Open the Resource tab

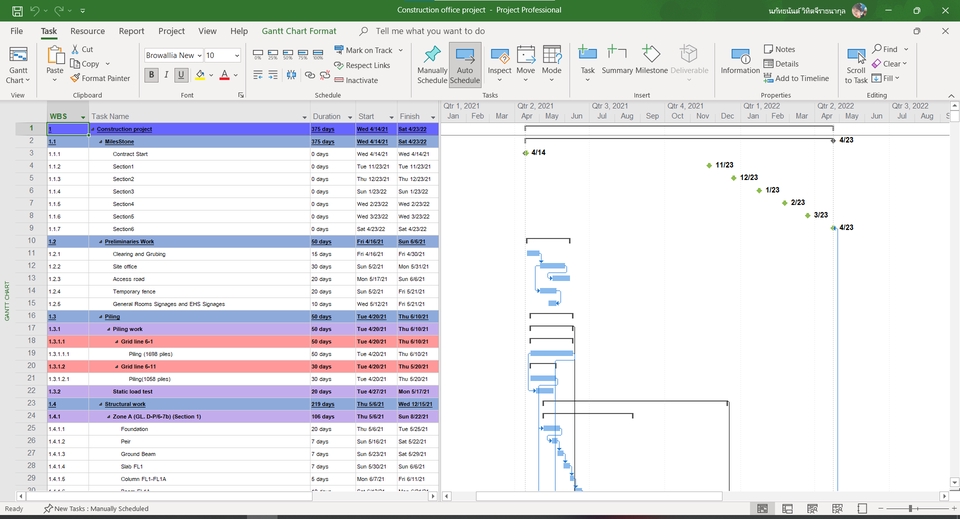[88, 31]
